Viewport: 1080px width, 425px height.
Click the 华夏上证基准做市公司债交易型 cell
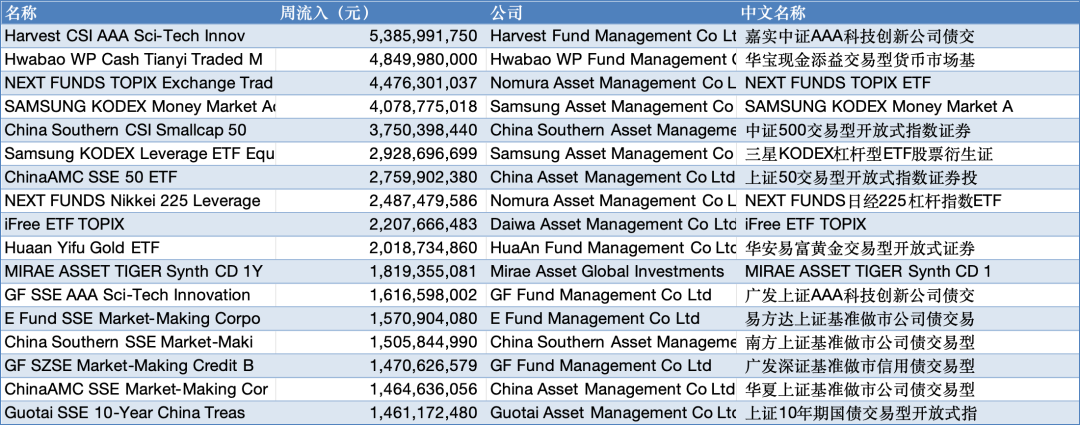(908, 390)
